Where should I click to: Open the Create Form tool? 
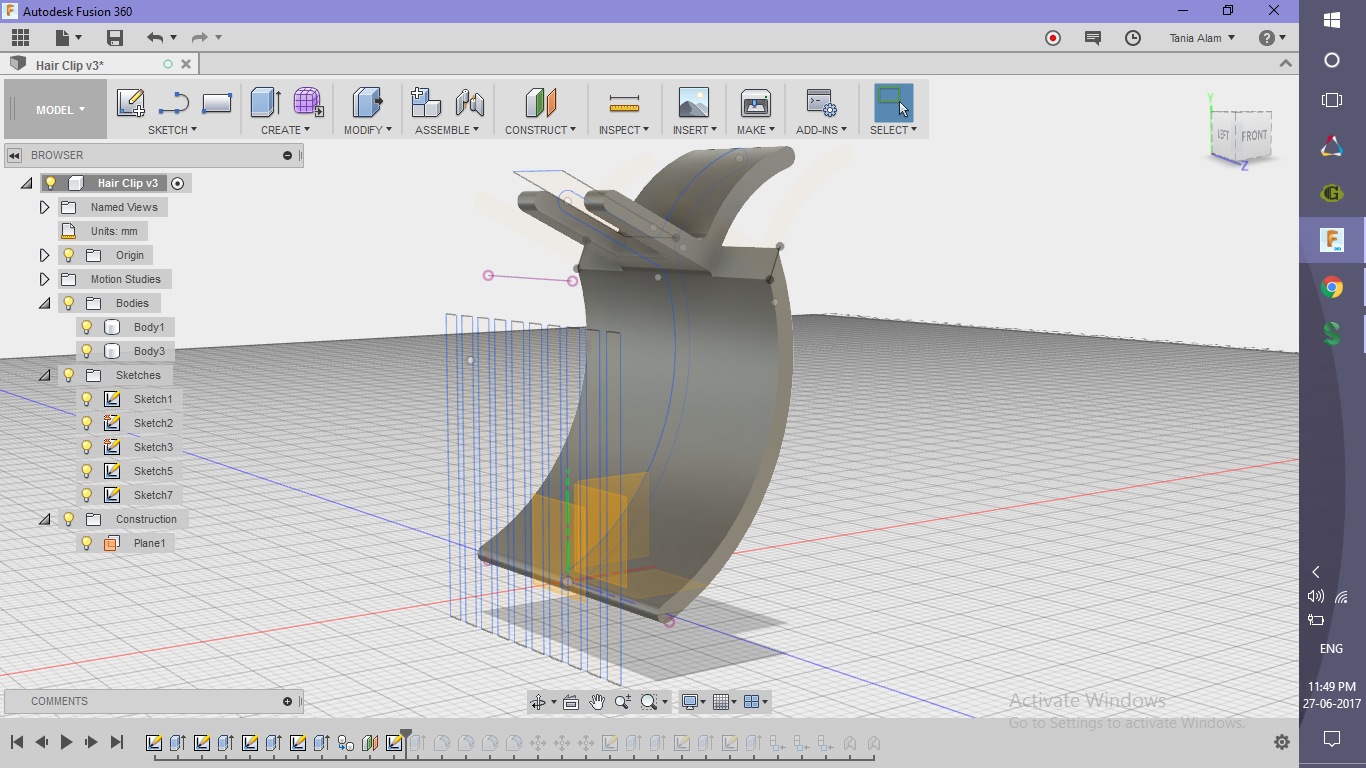[308, 102]
